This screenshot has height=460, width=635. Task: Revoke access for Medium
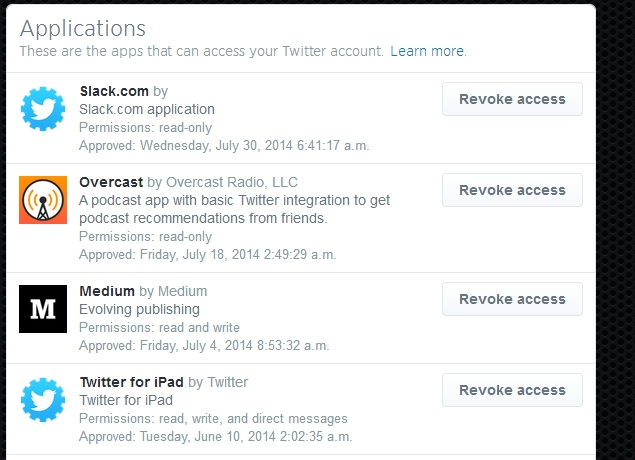tap(512, 299)
